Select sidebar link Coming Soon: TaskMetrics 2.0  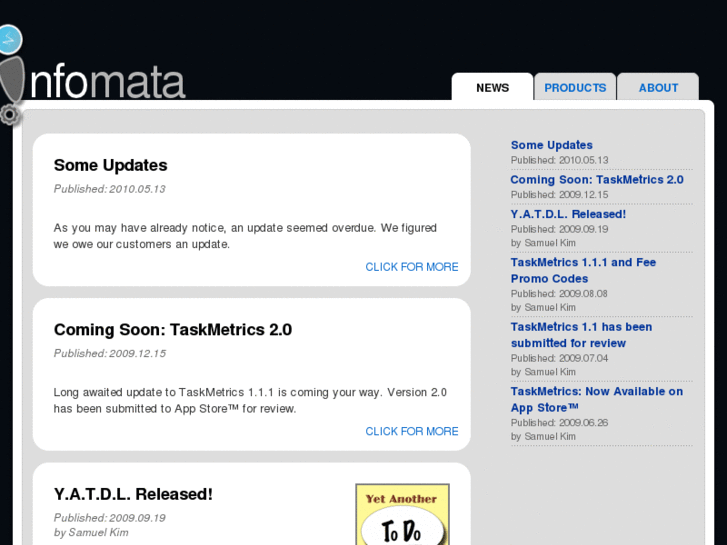597,180
